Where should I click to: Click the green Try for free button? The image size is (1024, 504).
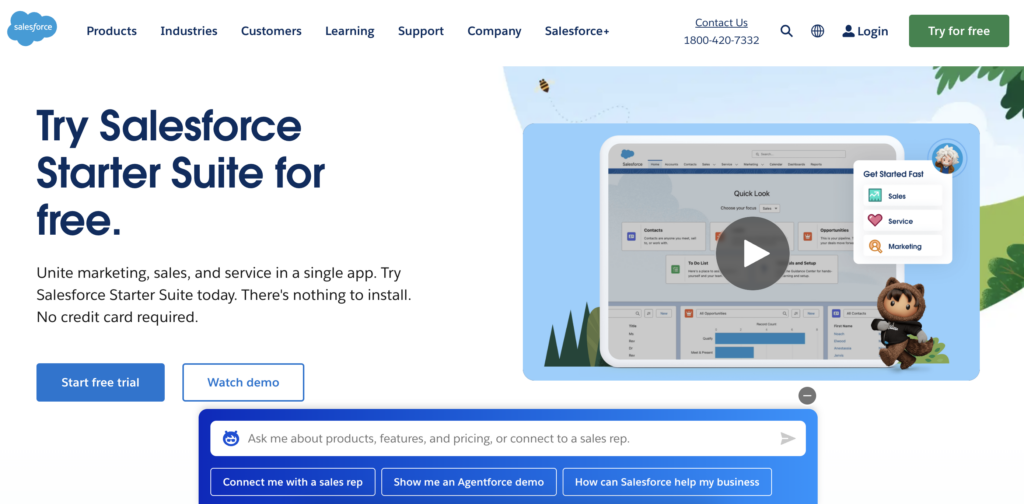click(x=959, y=31)
